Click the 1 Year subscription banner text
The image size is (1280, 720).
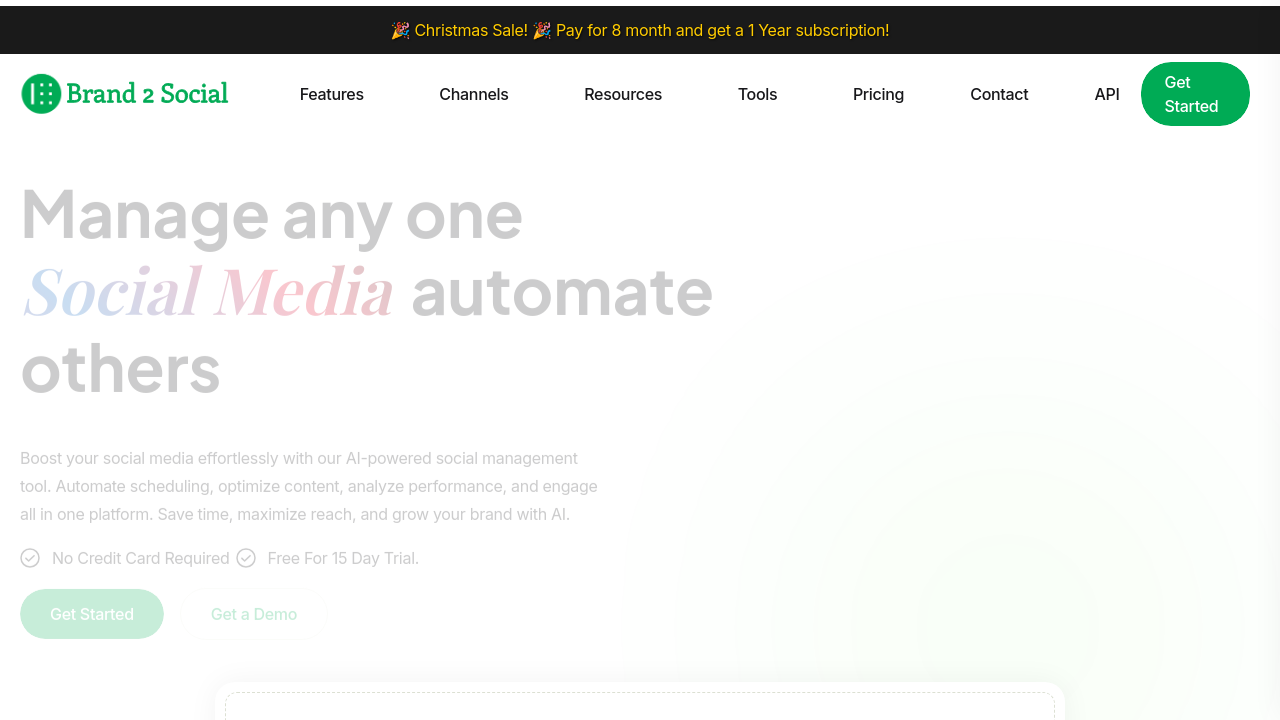pyautogui.click(x=818, y=30)
